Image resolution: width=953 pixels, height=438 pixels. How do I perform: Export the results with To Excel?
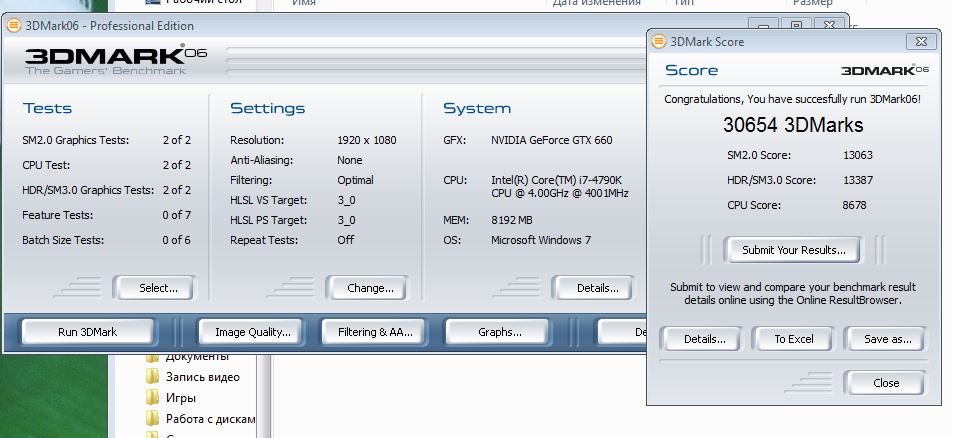click(x=793, y=339)
